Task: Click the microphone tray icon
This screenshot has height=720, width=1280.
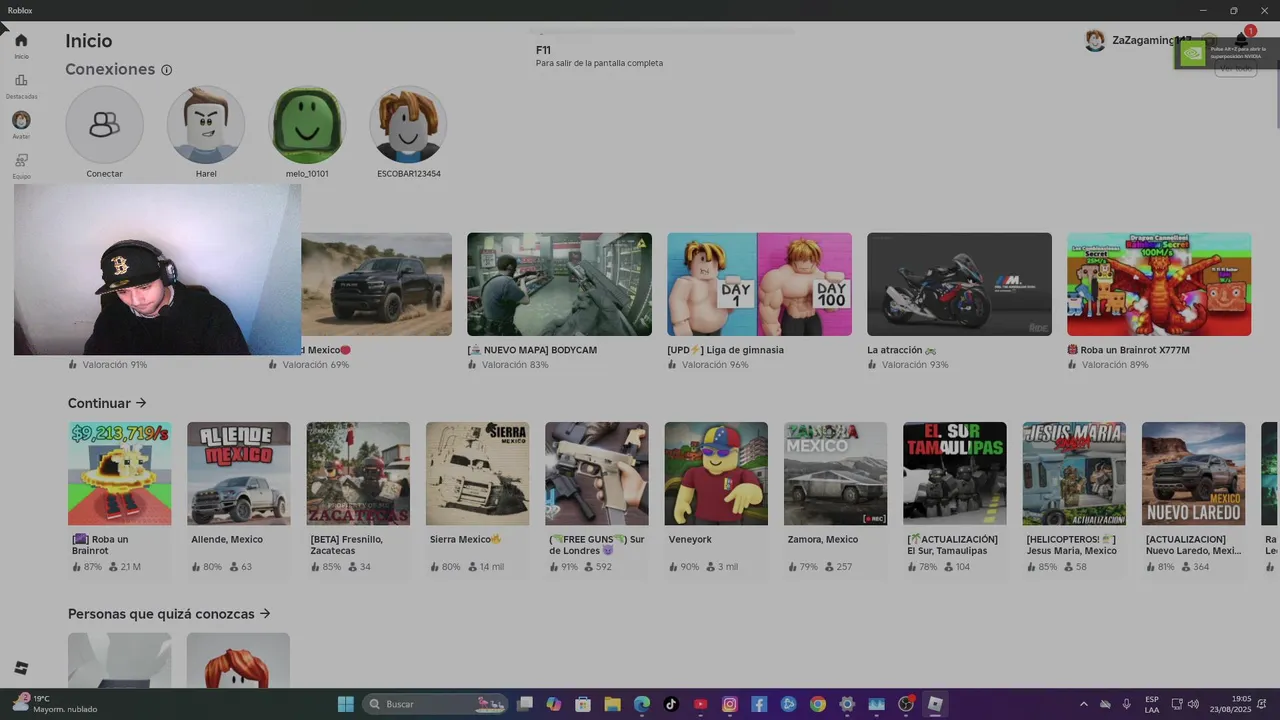Action: click(x=1127, y=704)
